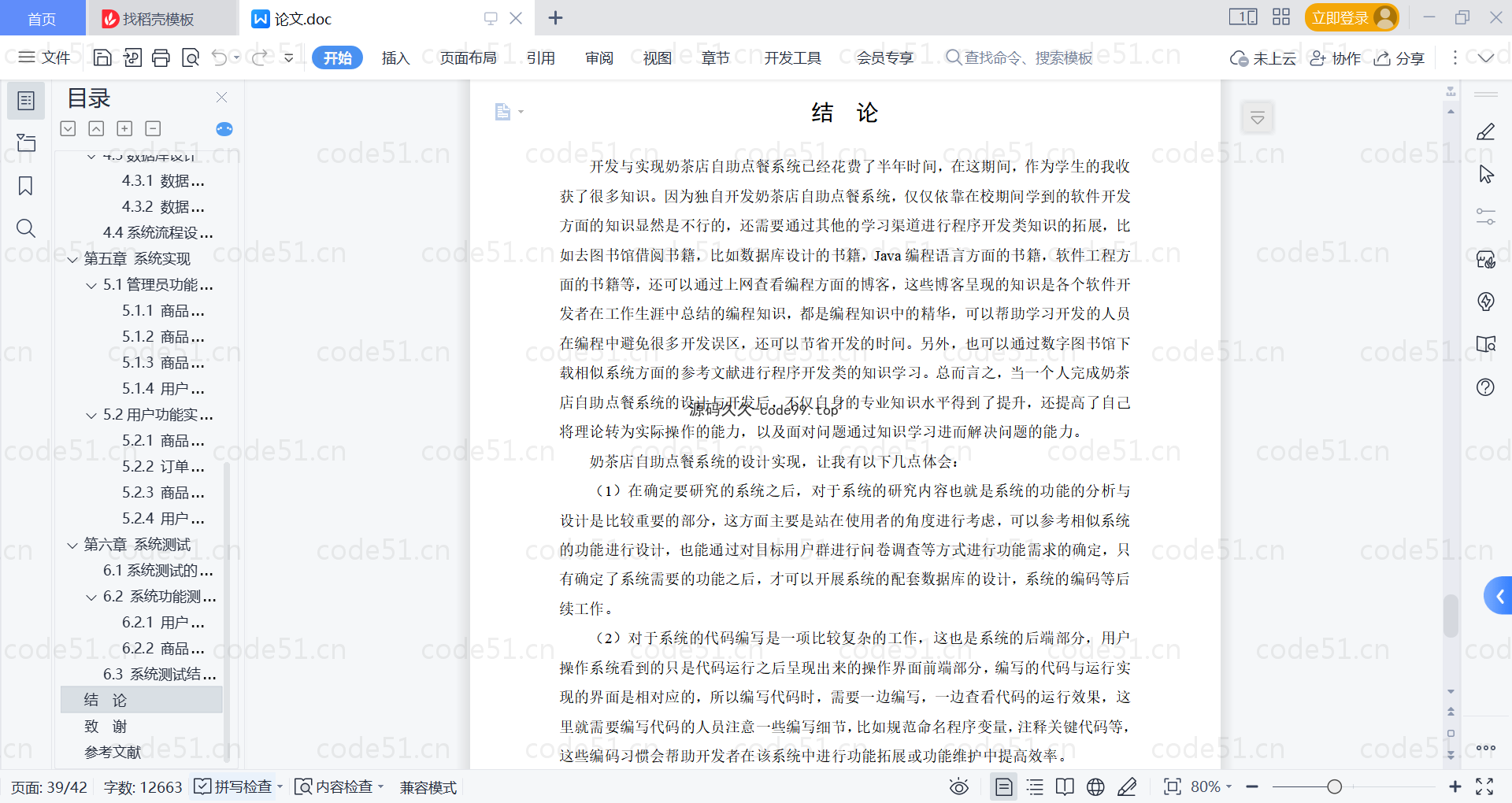Image resolution: width=1512 pixels, height=803 pixels.
Task: Open the 80% zoom level dropdown
Action: (1211, 786)
